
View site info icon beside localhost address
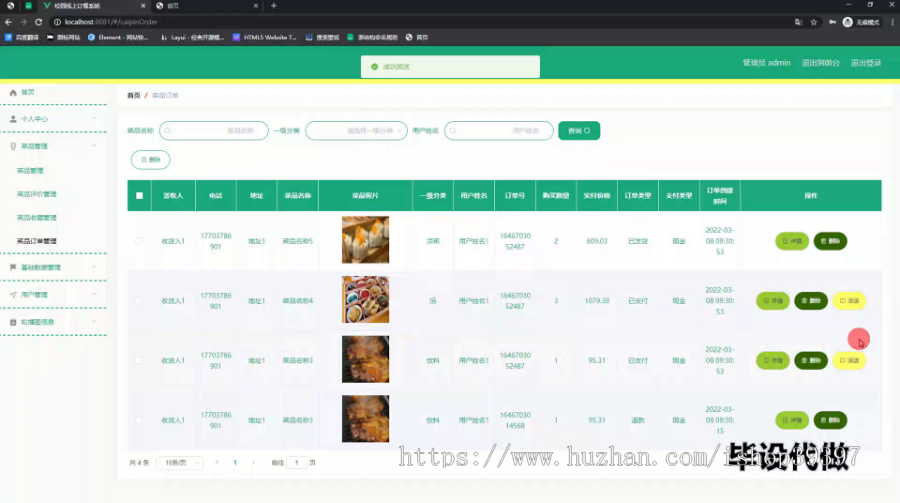[x=57, y=22]
